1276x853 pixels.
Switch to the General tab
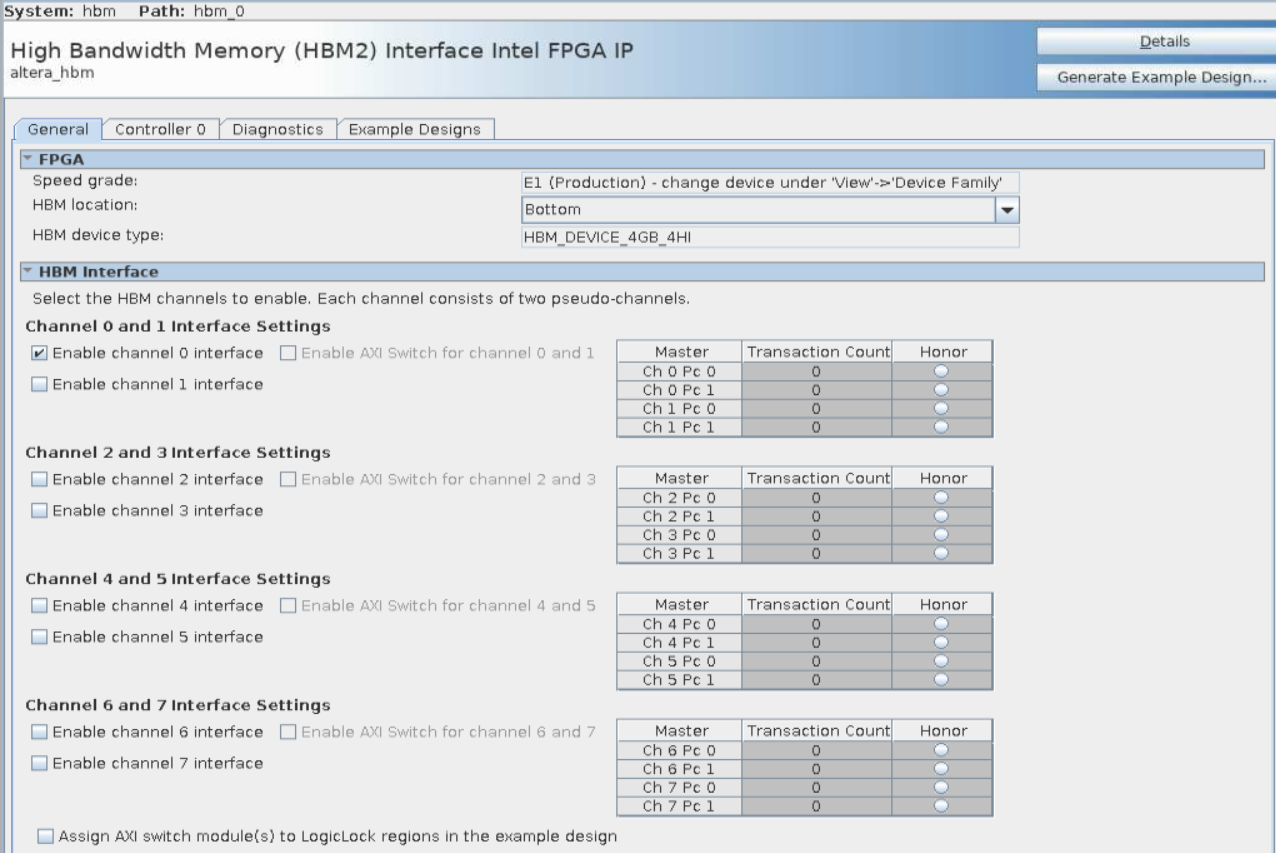pos(58,129)
